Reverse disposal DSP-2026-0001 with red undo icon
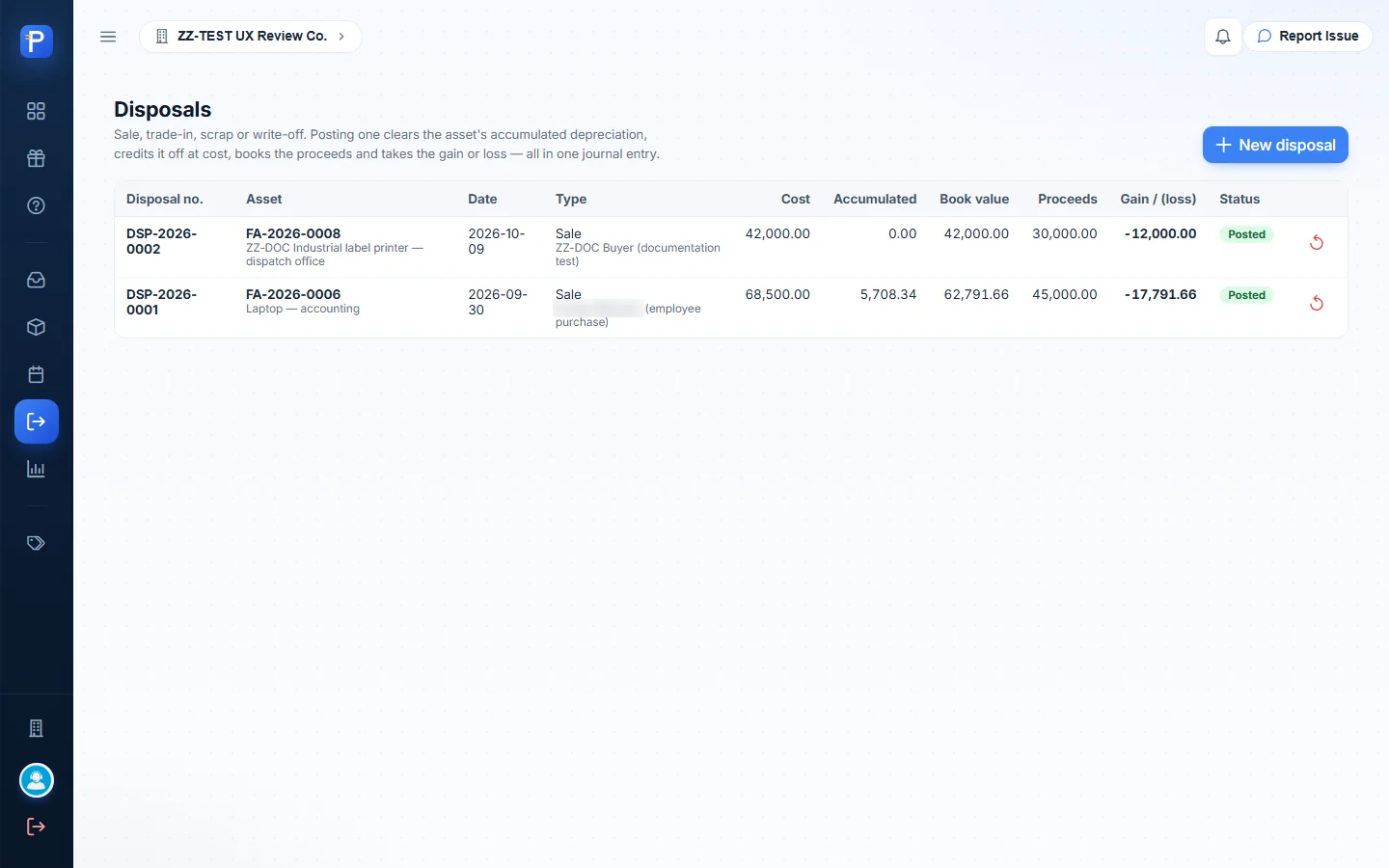This screenshot has height=868, width=1389. [x=1317, y=303]
